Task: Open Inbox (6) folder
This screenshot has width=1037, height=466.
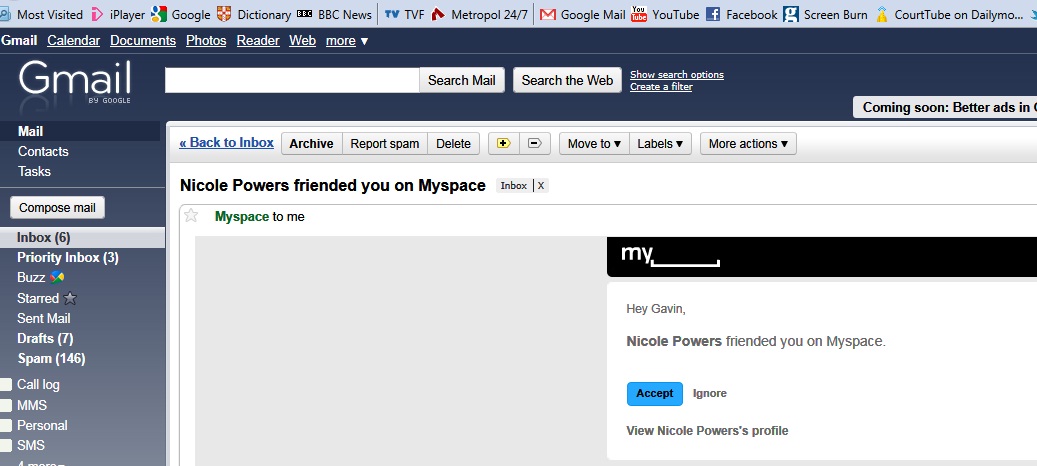Action: point(44,237)
